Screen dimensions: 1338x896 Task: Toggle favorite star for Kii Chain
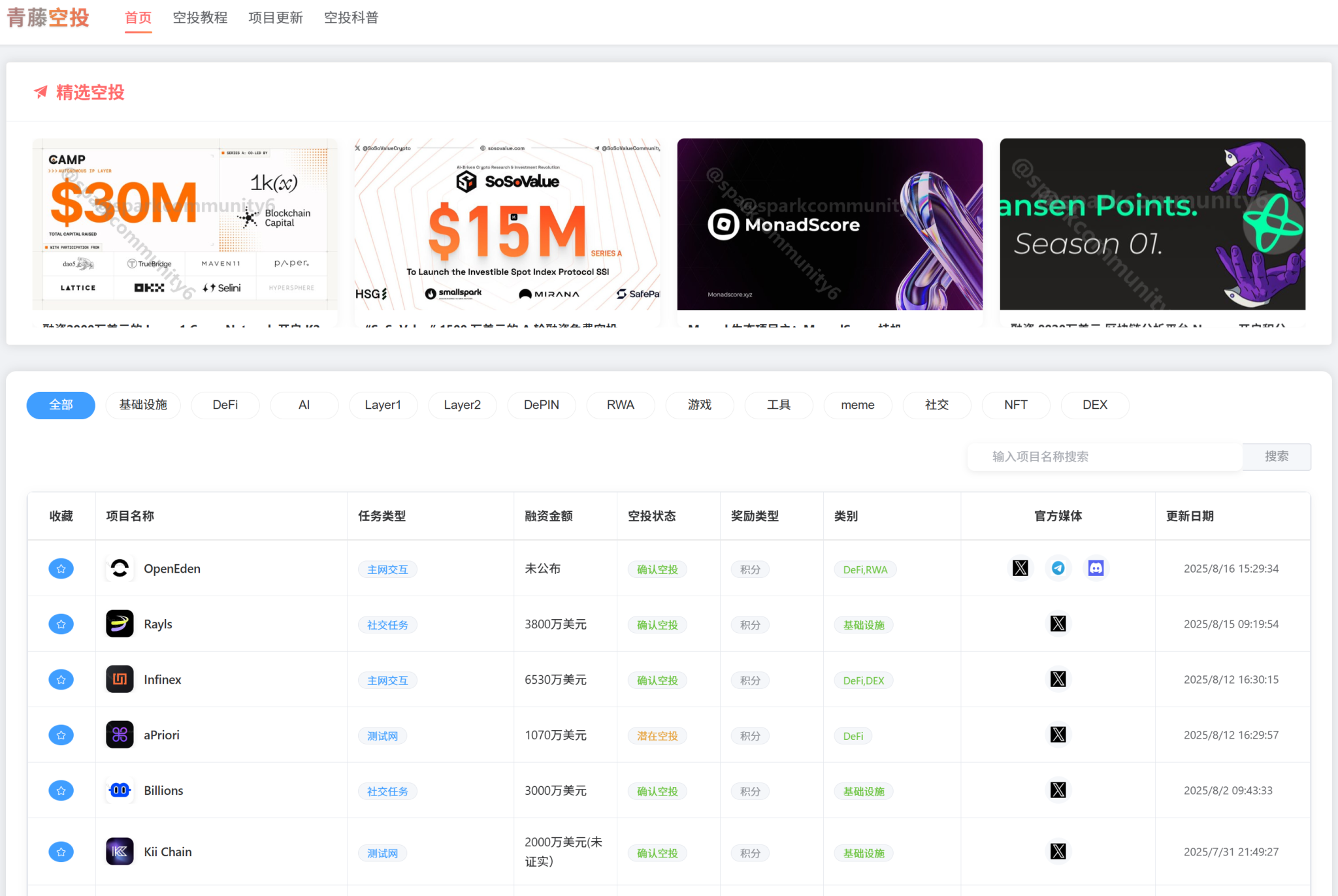pos(61,852)
